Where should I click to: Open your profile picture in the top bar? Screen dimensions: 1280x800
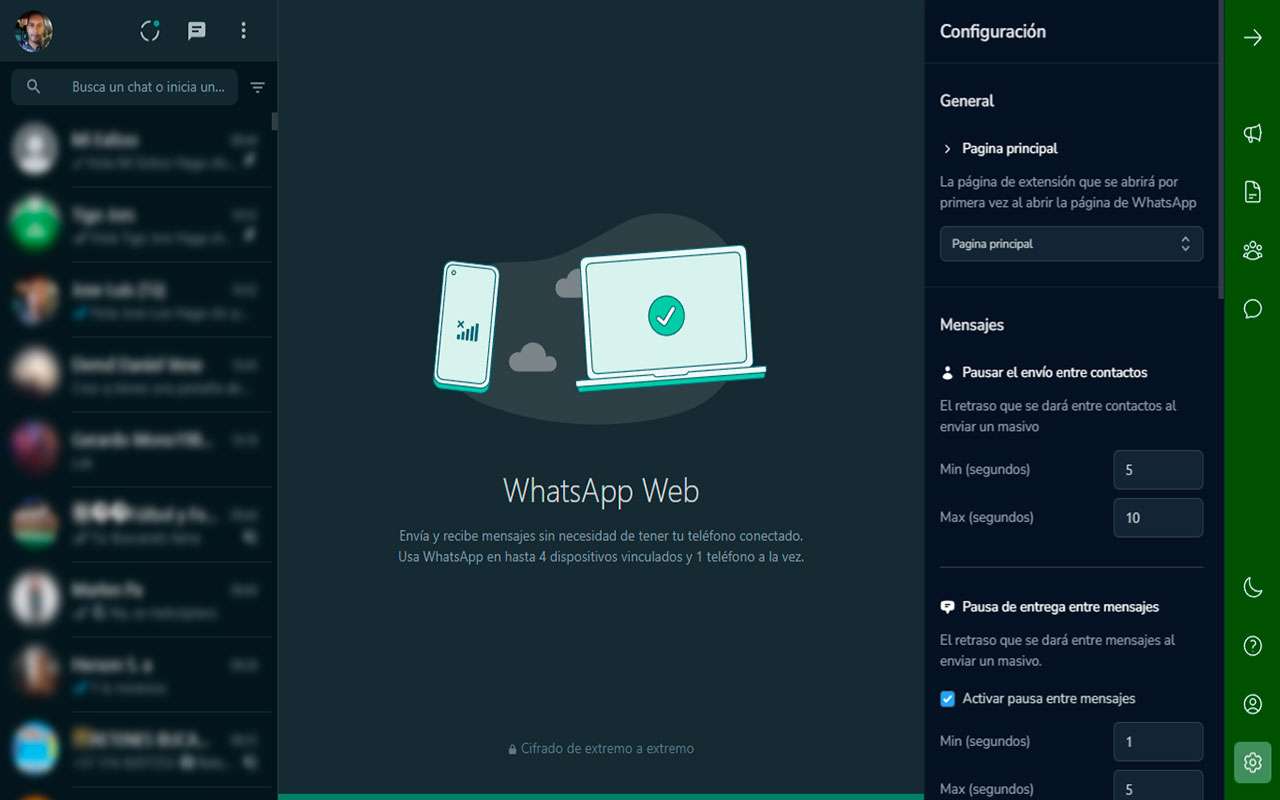coord(33,31)
